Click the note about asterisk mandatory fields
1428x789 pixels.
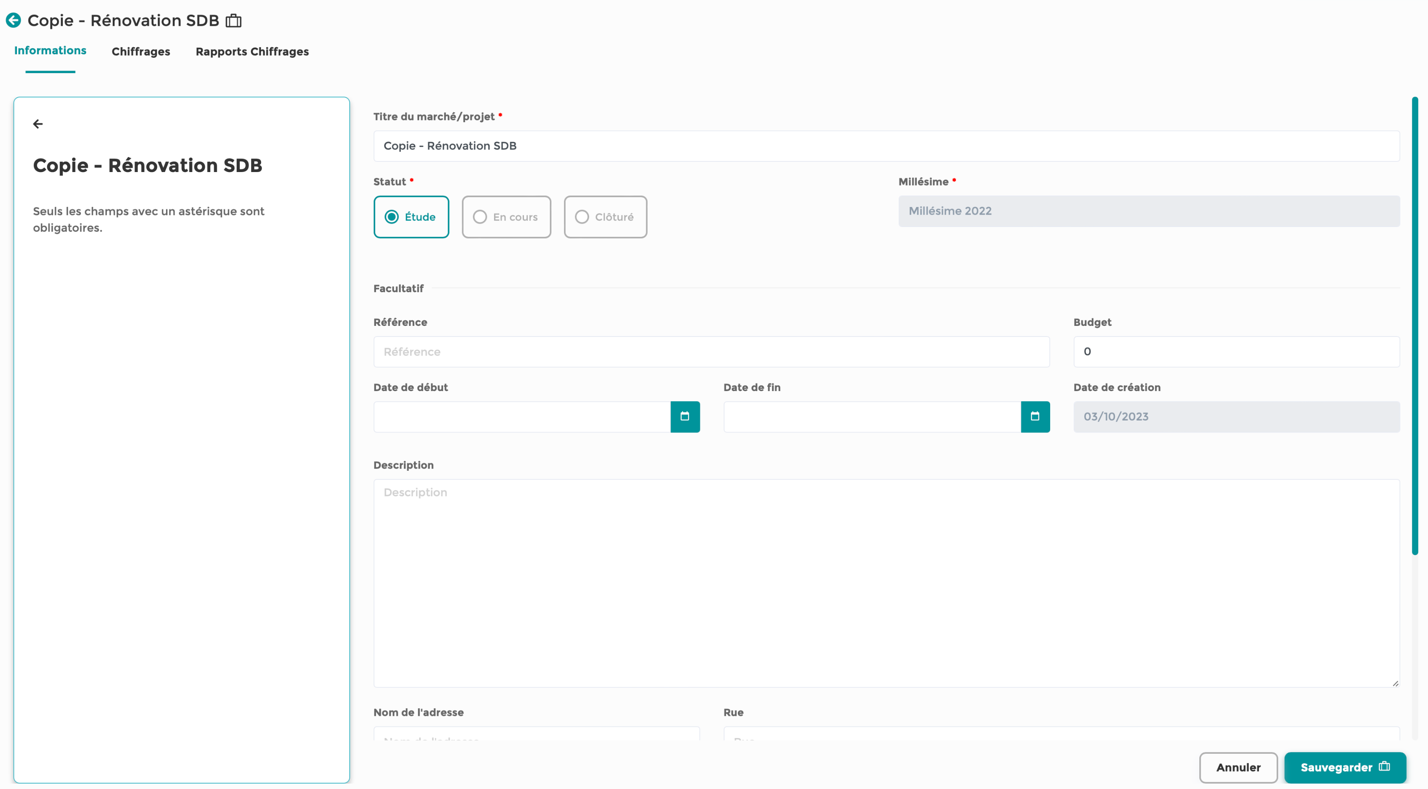point(149,220)
